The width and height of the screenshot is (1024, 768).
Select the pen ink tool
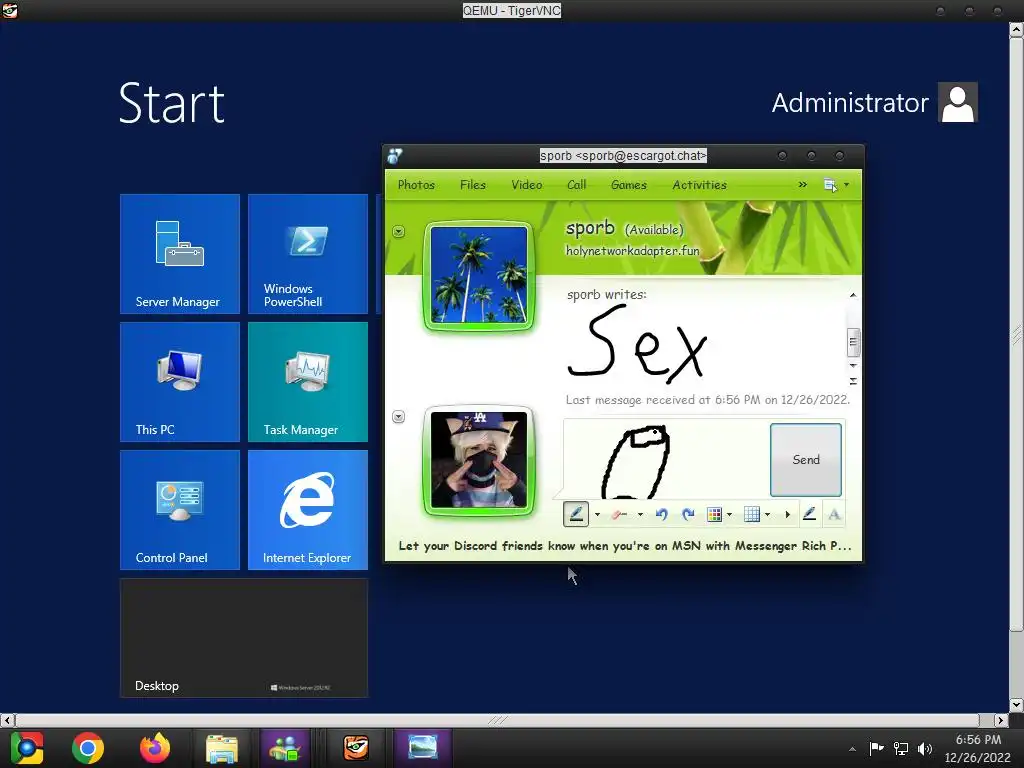(576, 514)
